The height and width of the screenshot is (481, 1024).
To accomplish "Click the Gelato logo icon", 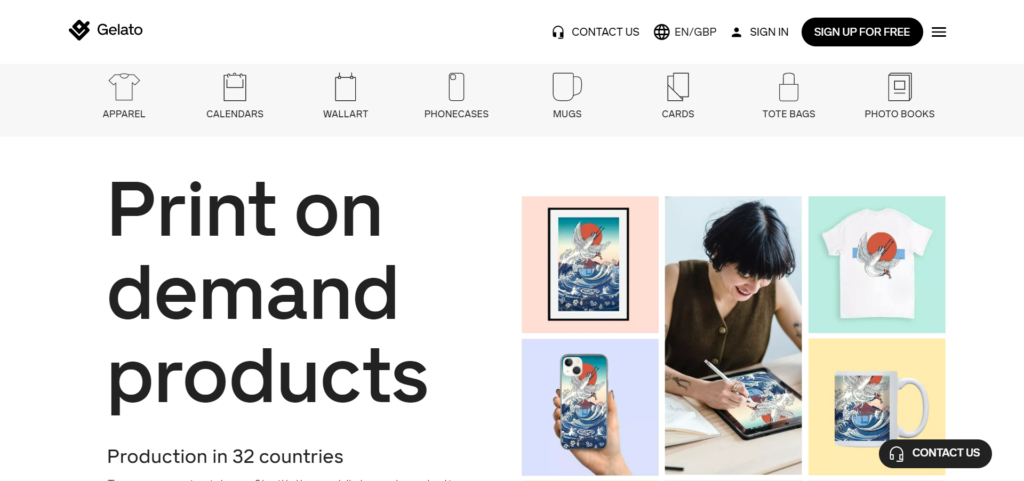I will pyautogui.click(x=79, y=30).
